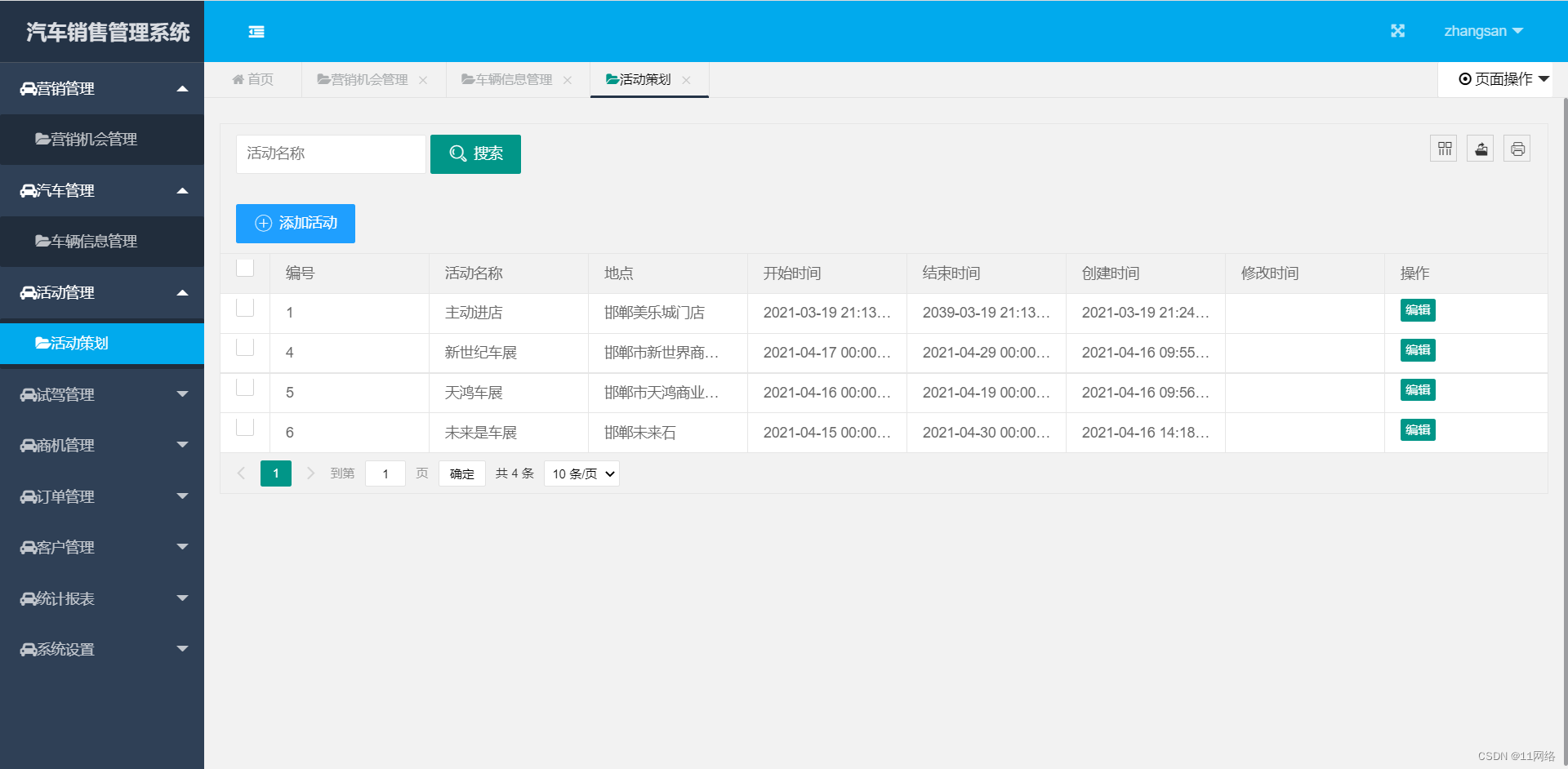Collapse the 营销管理 menu arrow

pyautogui.click(x=183, y=88)
